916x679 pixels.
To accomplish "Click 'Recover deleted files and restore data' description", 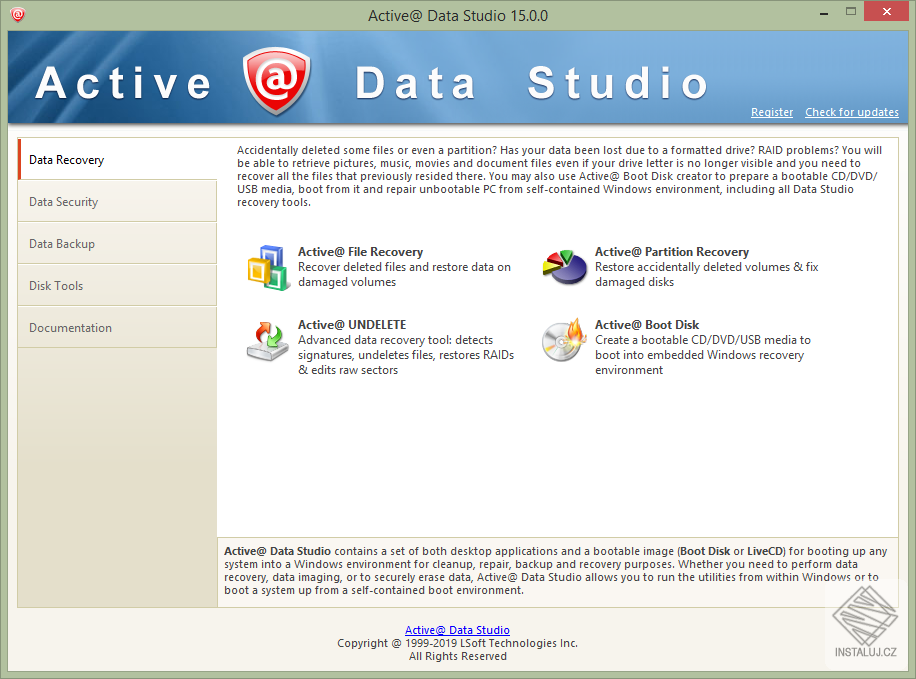I will [x=404, y=275].
